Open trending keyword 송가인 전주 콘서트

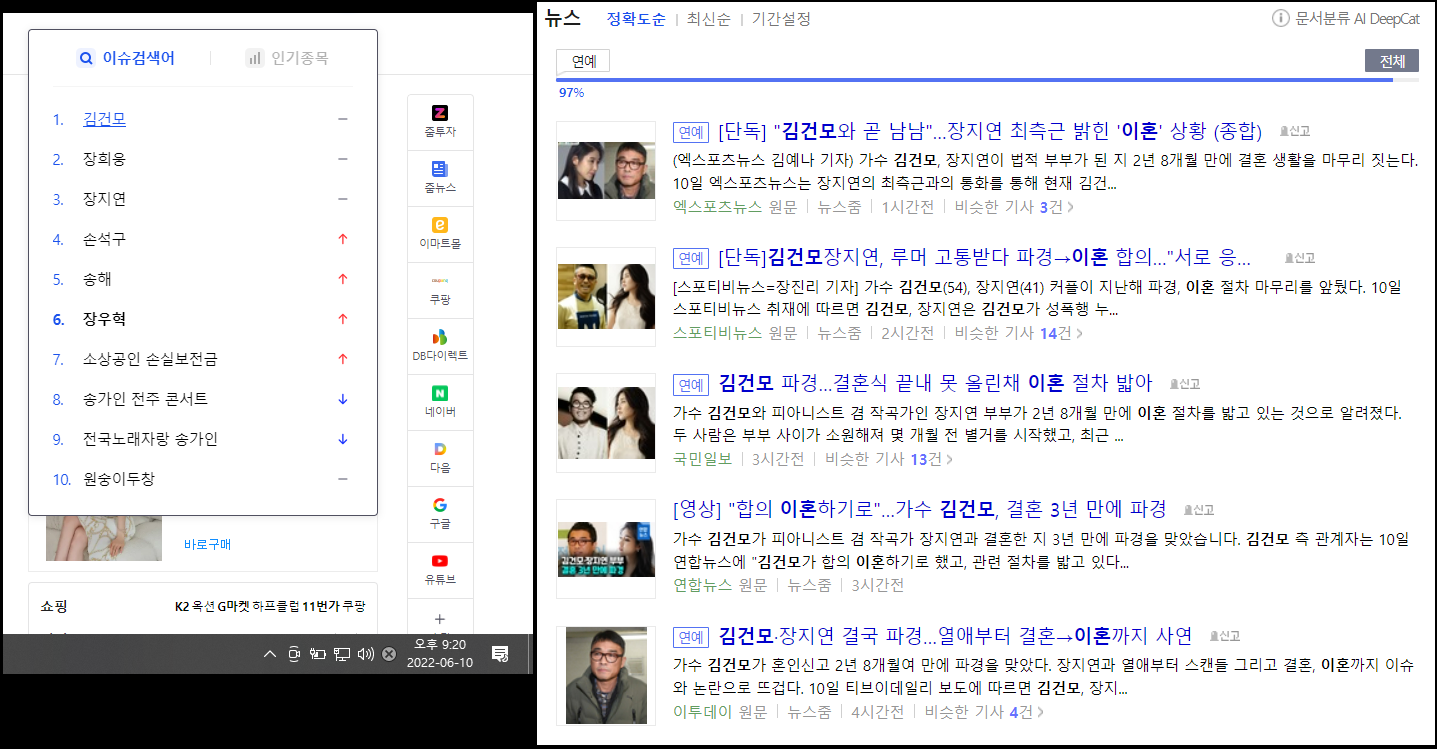click(146, 399)
